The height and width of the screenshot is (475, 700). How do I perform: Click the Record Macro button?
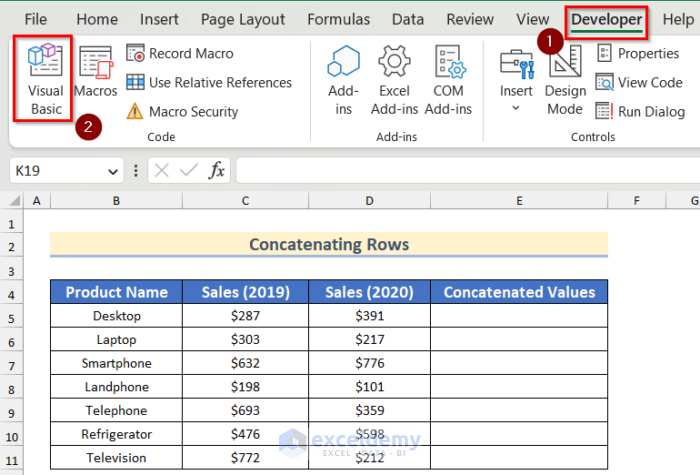[x=180, y=54]
